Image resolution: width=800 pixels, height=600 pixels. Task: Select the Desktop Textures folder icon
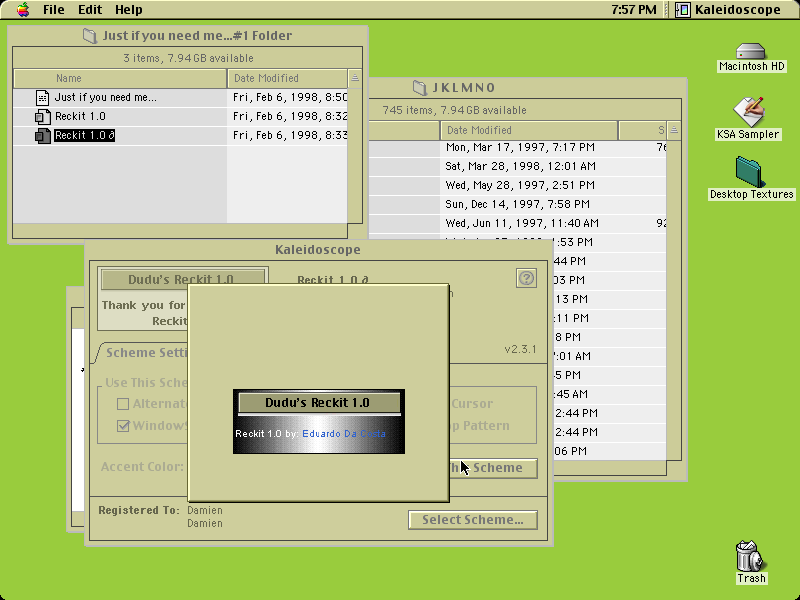point(750,172)
